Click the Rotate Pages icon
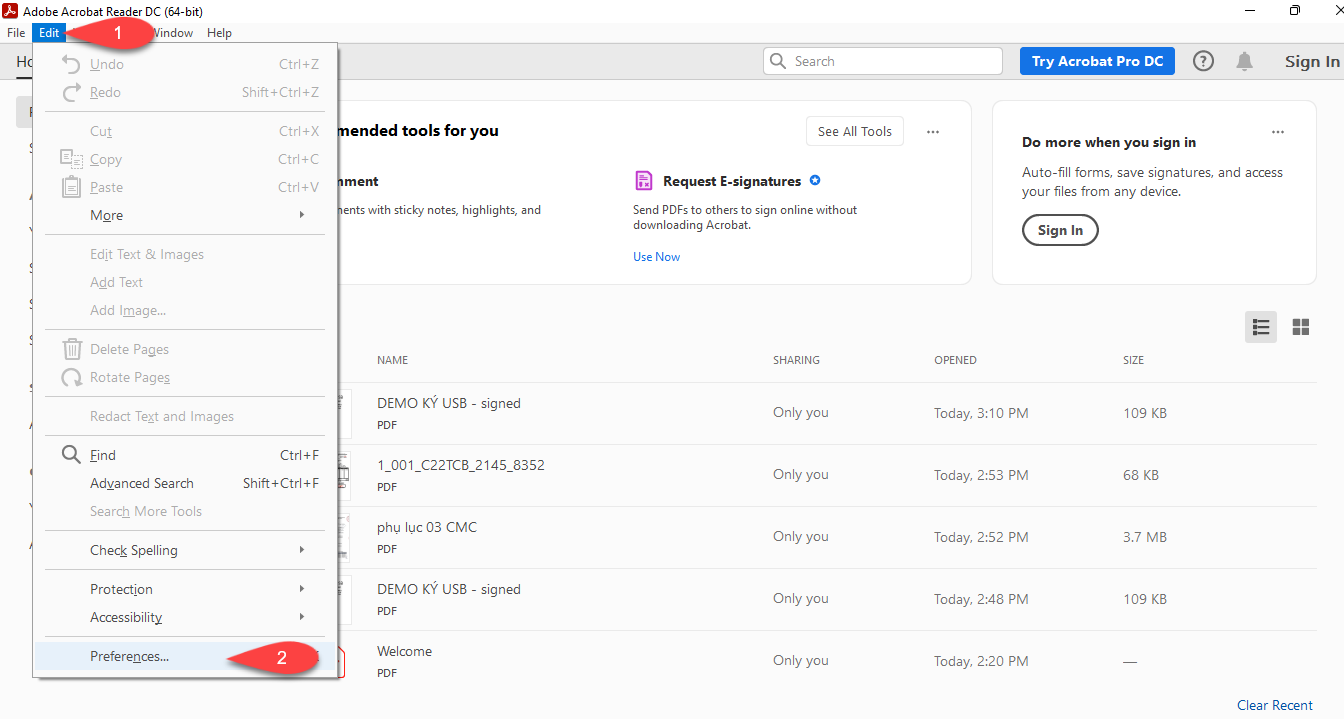 pos(72,377)
